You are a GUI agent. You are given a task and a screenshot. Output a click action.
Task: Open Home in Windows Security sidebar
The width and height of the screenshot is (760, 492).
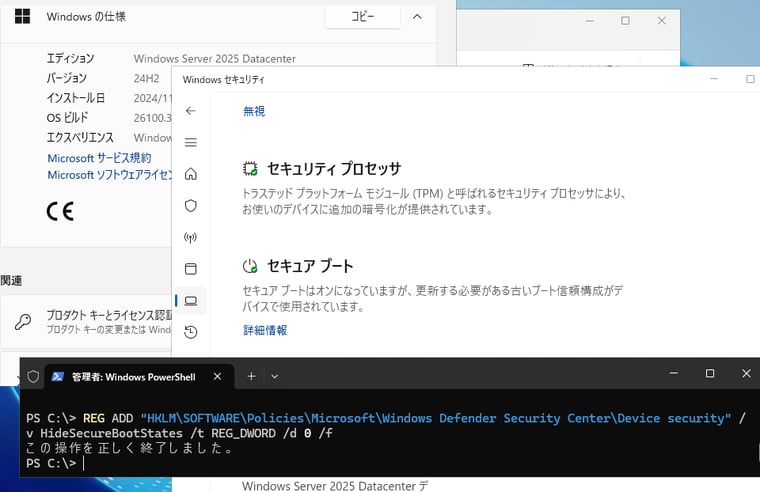coord(190,174)
